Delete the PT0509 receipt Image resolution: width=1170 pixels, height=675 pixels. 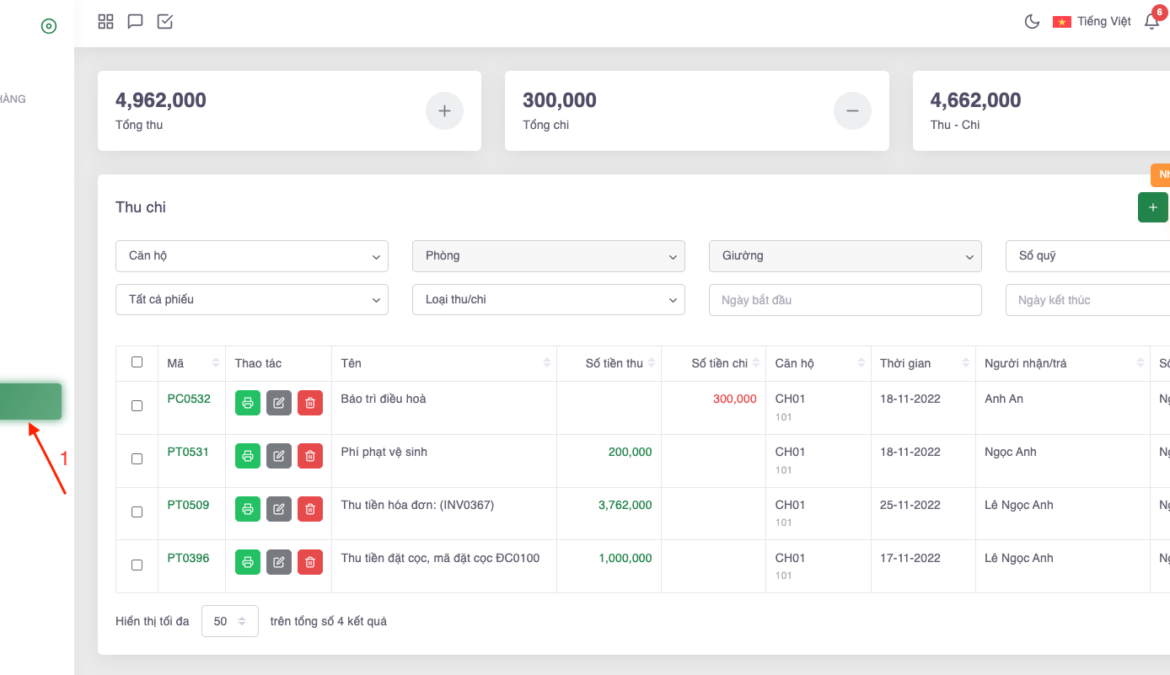pyautogui.click(x=310, y=509)
